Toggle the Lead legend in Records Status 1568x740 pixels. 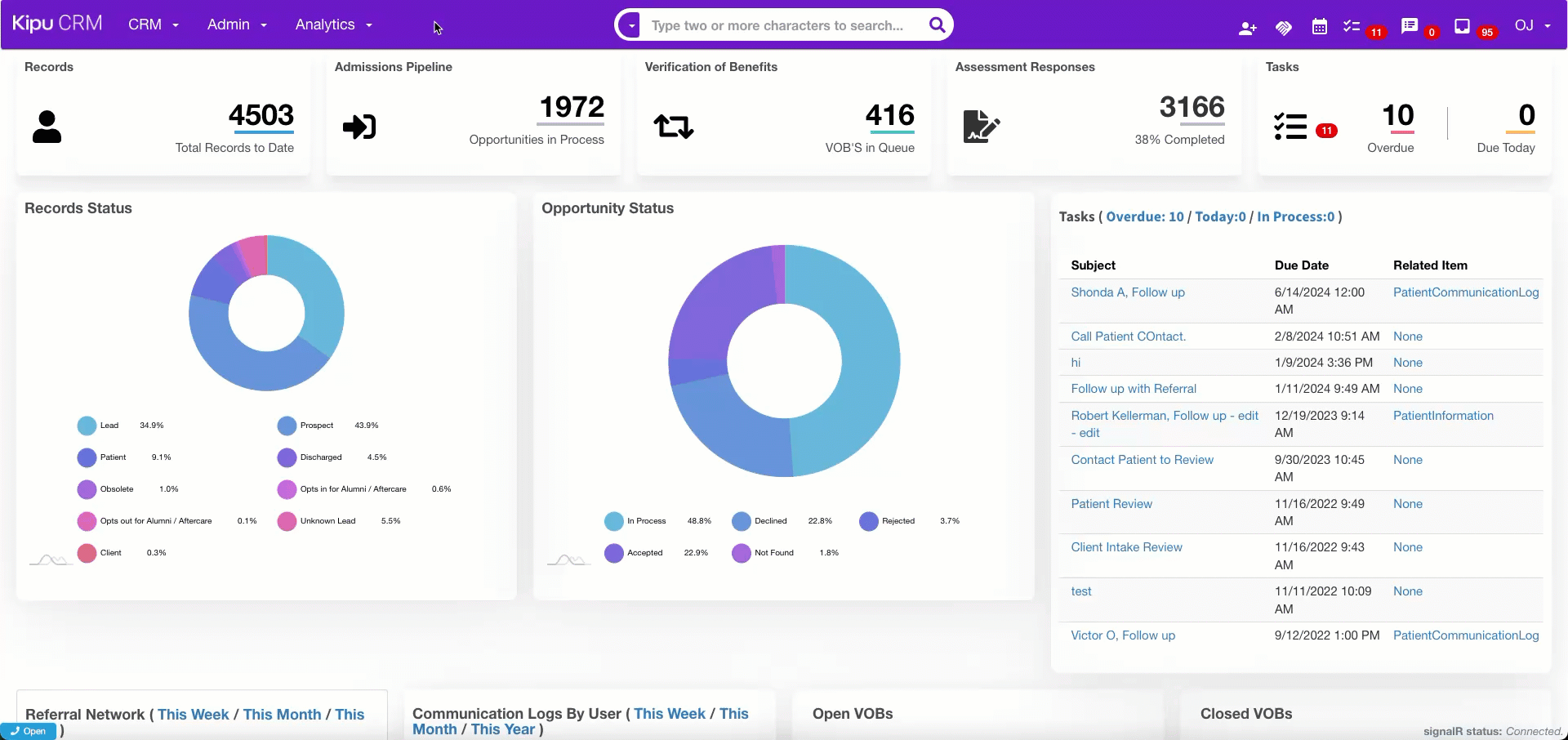(x=87, y=426)
